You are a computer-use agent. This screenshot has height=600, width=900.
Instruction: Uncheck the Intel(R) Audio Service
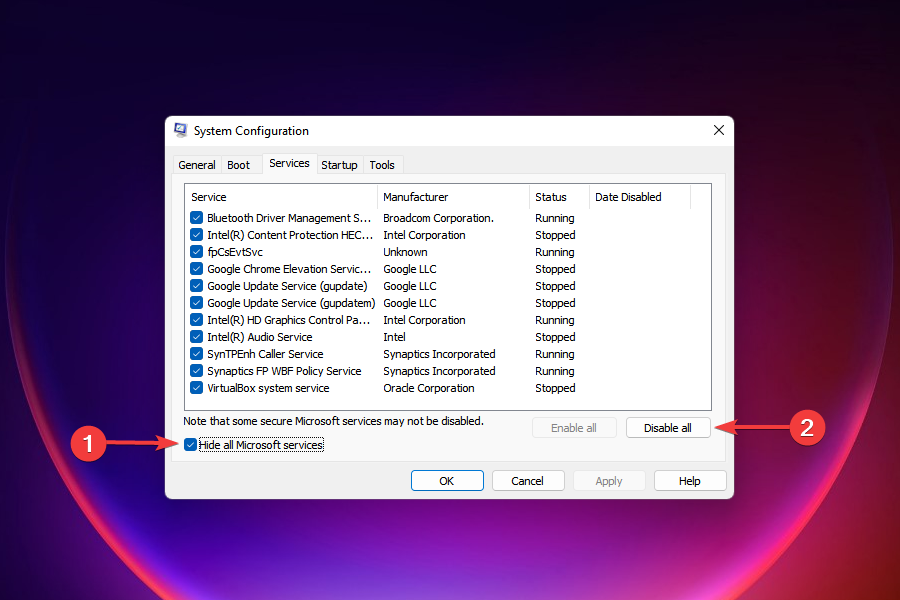(196, 336)
